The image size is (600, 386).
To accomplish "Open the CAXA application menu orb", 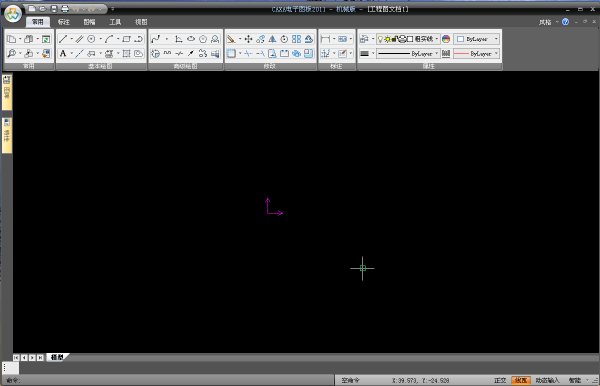I will [x=13, y=14].
